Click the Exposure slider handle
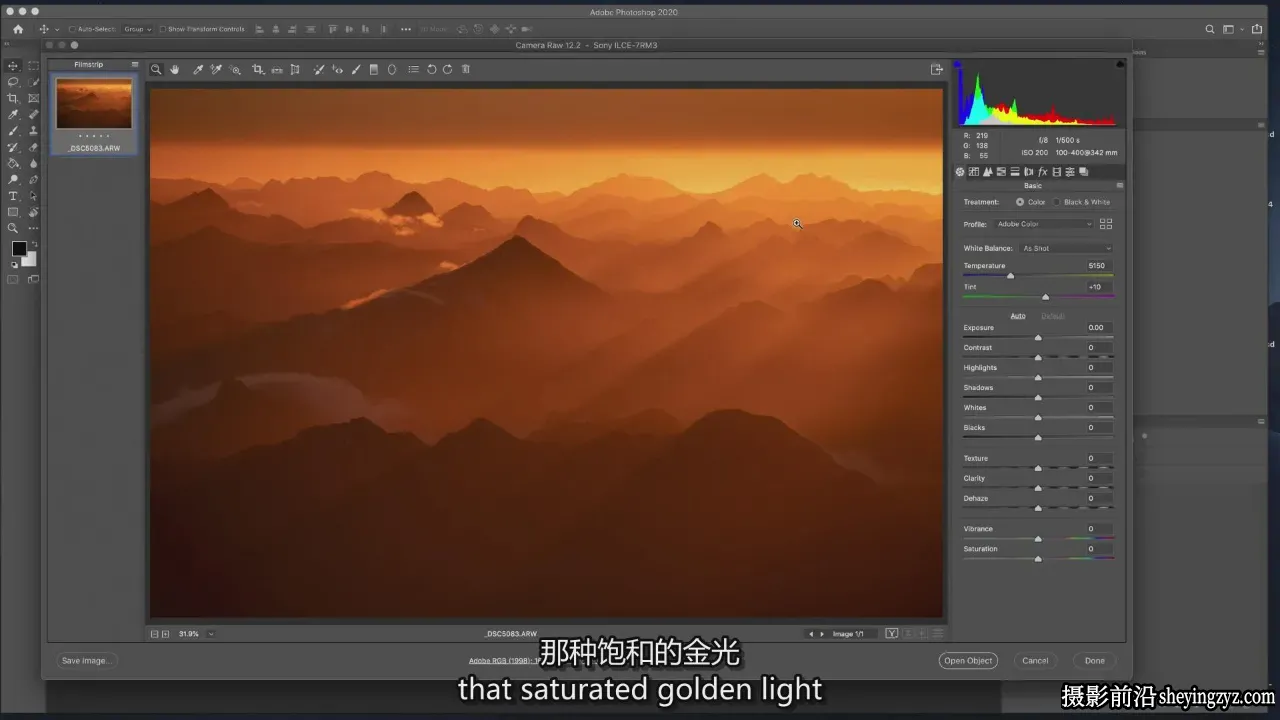 point(1038,338)
